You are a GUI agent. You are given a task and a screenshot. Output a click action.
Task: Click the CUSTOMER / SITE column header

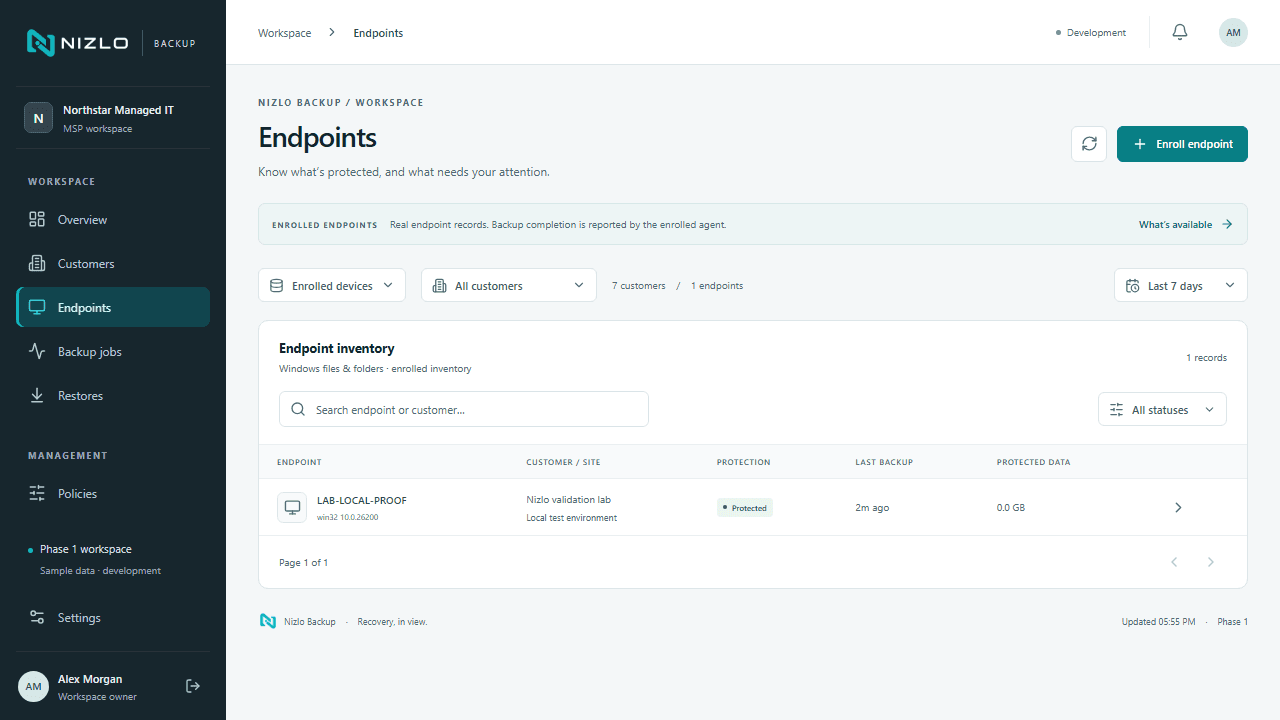point(563,462)
